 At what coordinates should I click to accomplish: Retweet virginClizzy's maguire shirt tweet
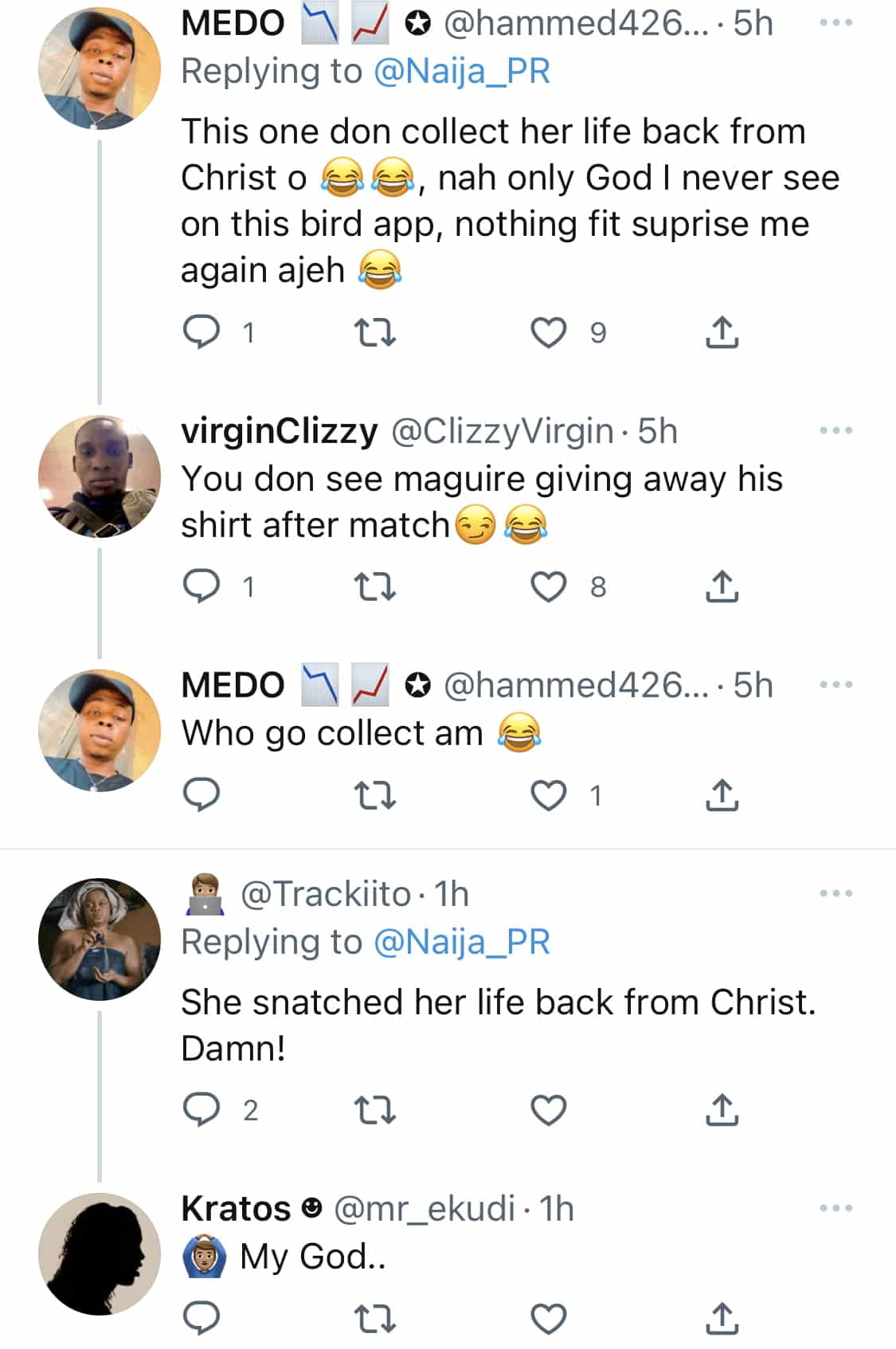tap(374, 587)
